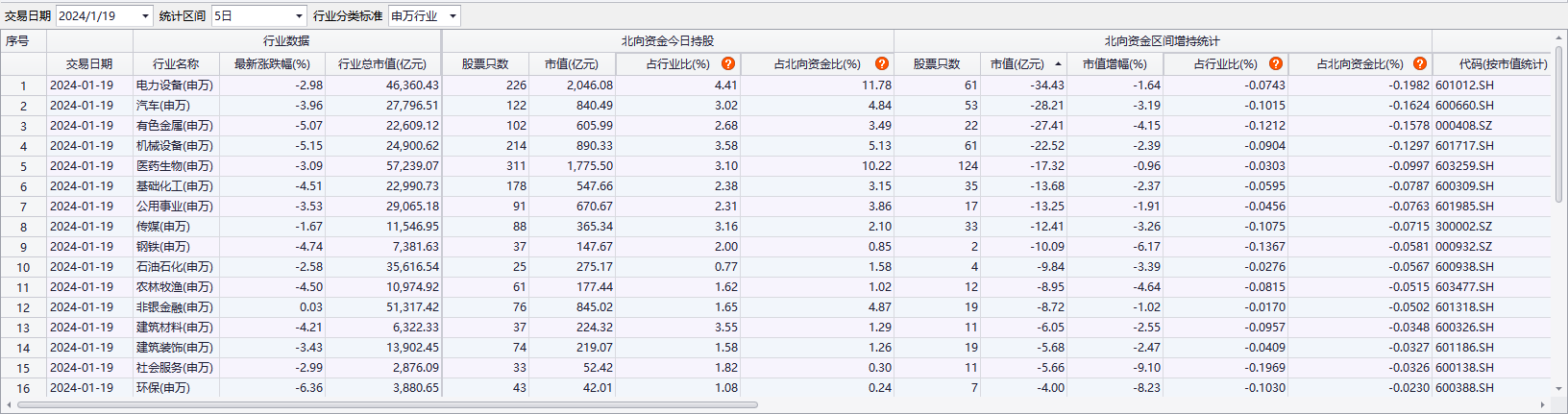Screen dimensions: 1568x414
Task: Open the 行业分类标准 申万行业 dropdown
Action: (x=453, y=16)
